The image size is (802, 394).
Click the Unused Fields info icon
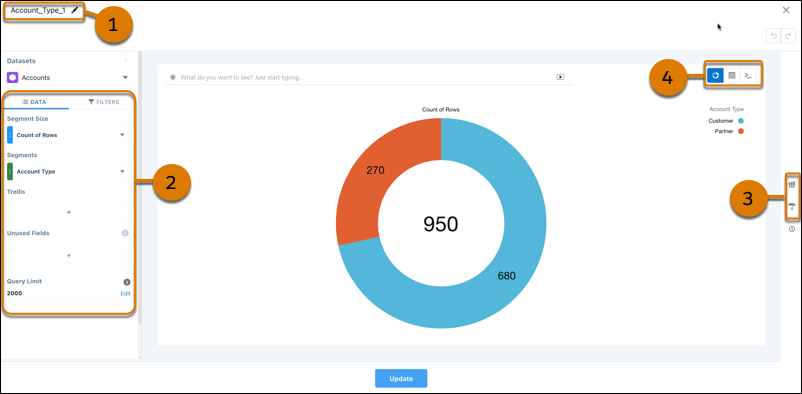click(125, 233)
